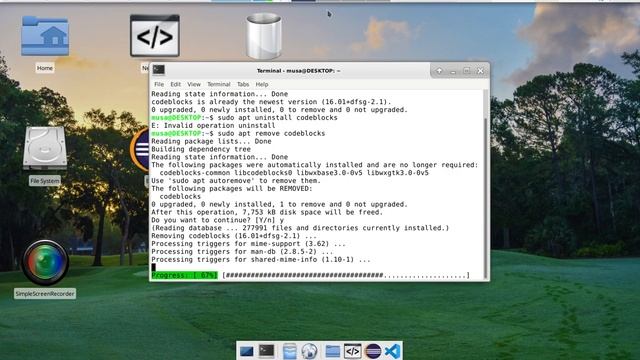Open the File menu in Terminal

pos(159,84)
